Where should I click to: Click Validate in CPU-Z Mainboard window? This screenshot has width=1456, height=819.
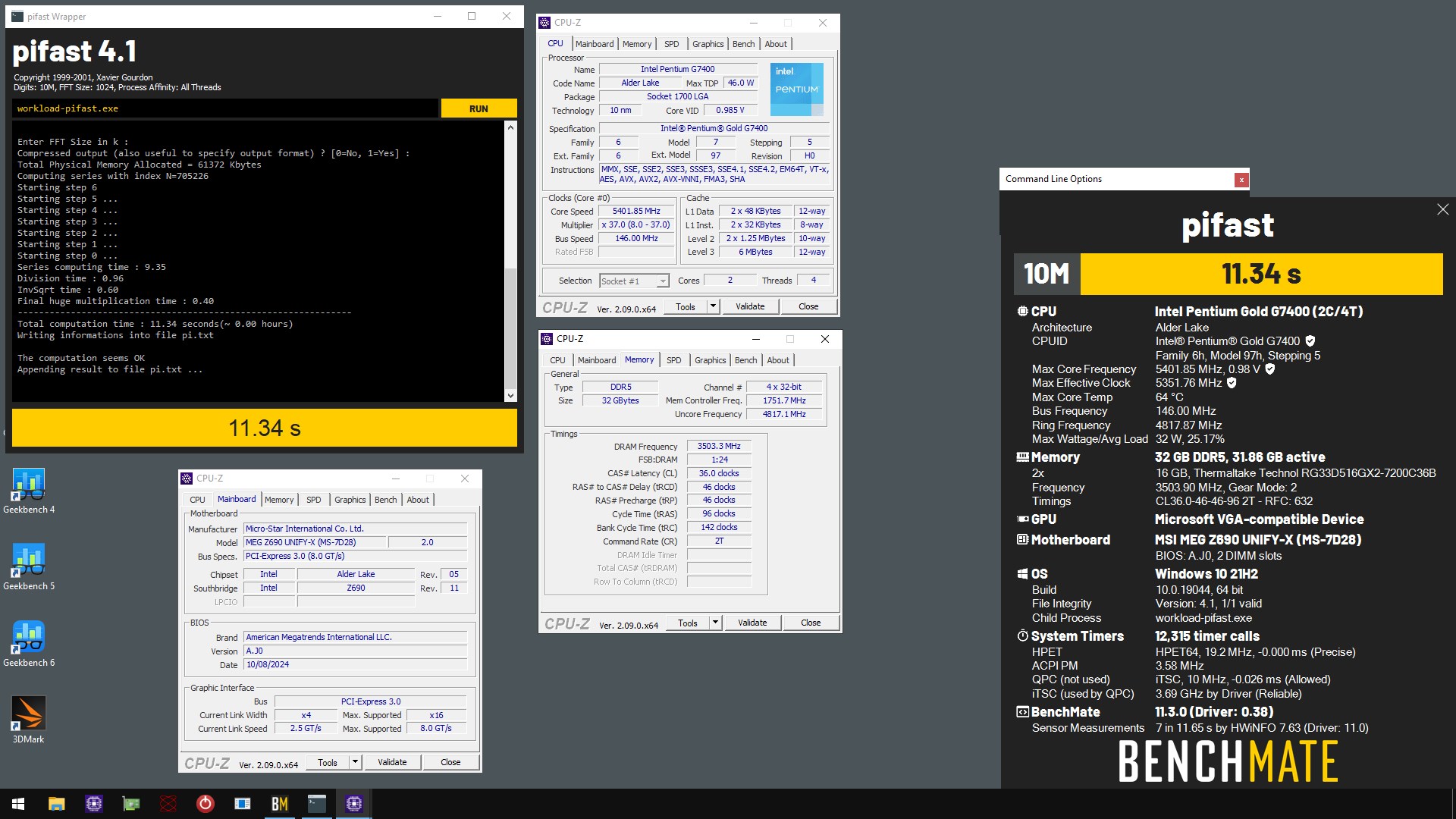(x=392, y=762)
